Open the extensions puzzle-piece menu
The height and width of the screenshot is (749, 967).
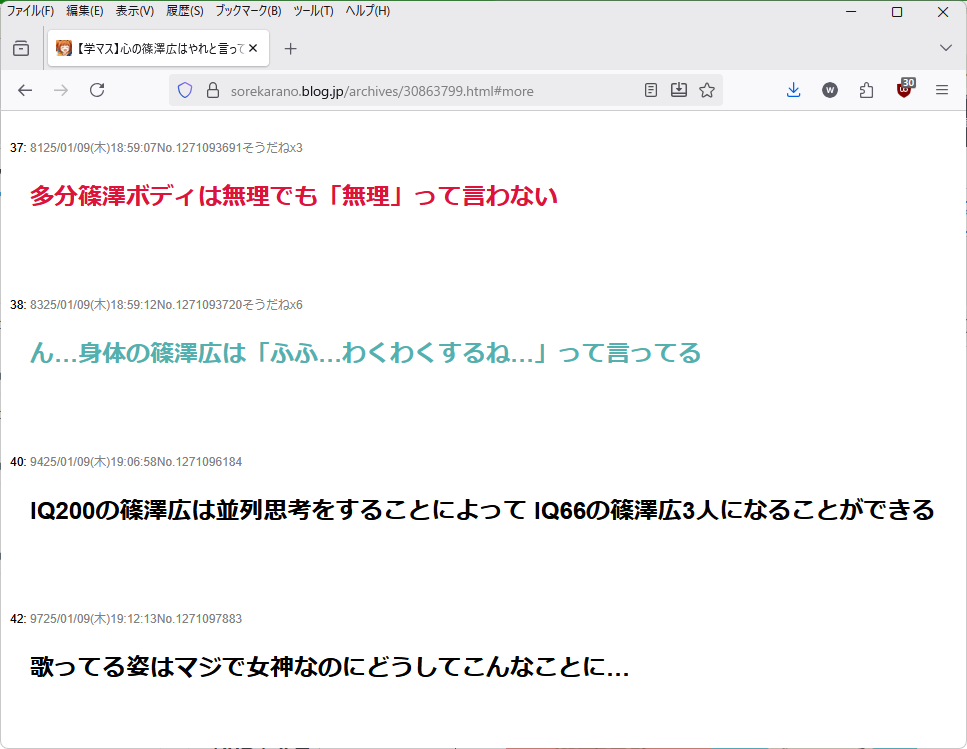pos(867,90)
